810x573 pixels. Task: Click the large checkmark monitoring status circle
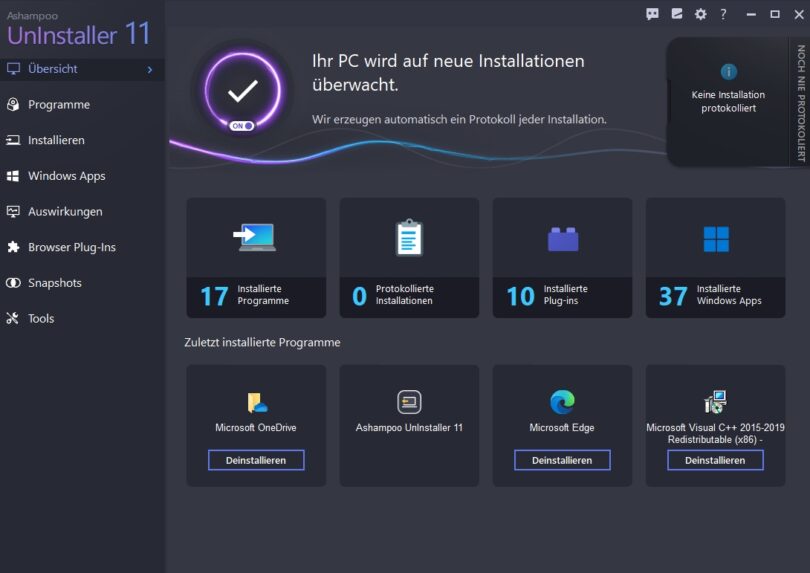tap(242, 91)
